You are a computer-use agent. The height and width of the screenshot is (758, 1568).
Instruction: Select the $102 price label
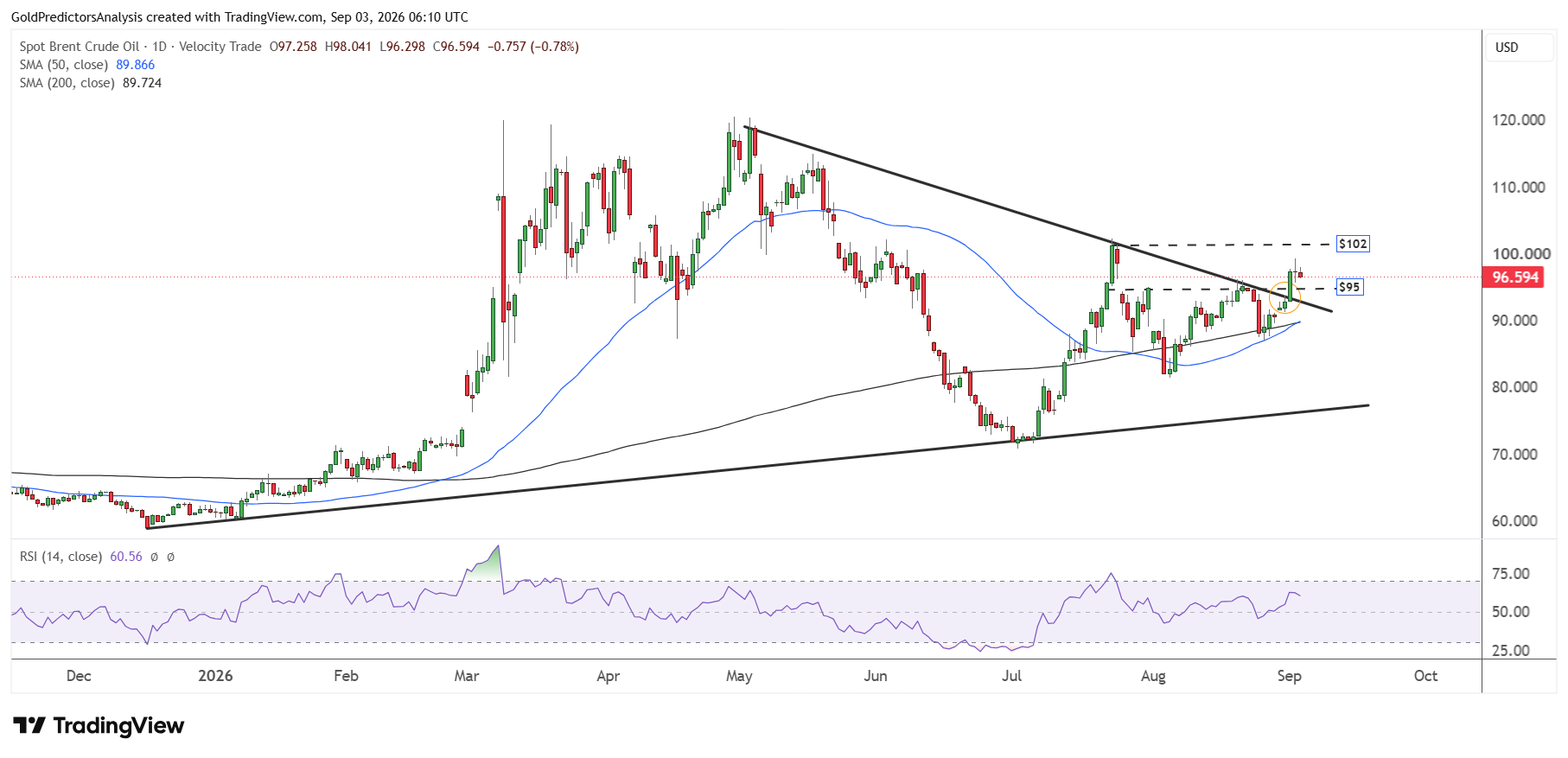point(1353,244)
